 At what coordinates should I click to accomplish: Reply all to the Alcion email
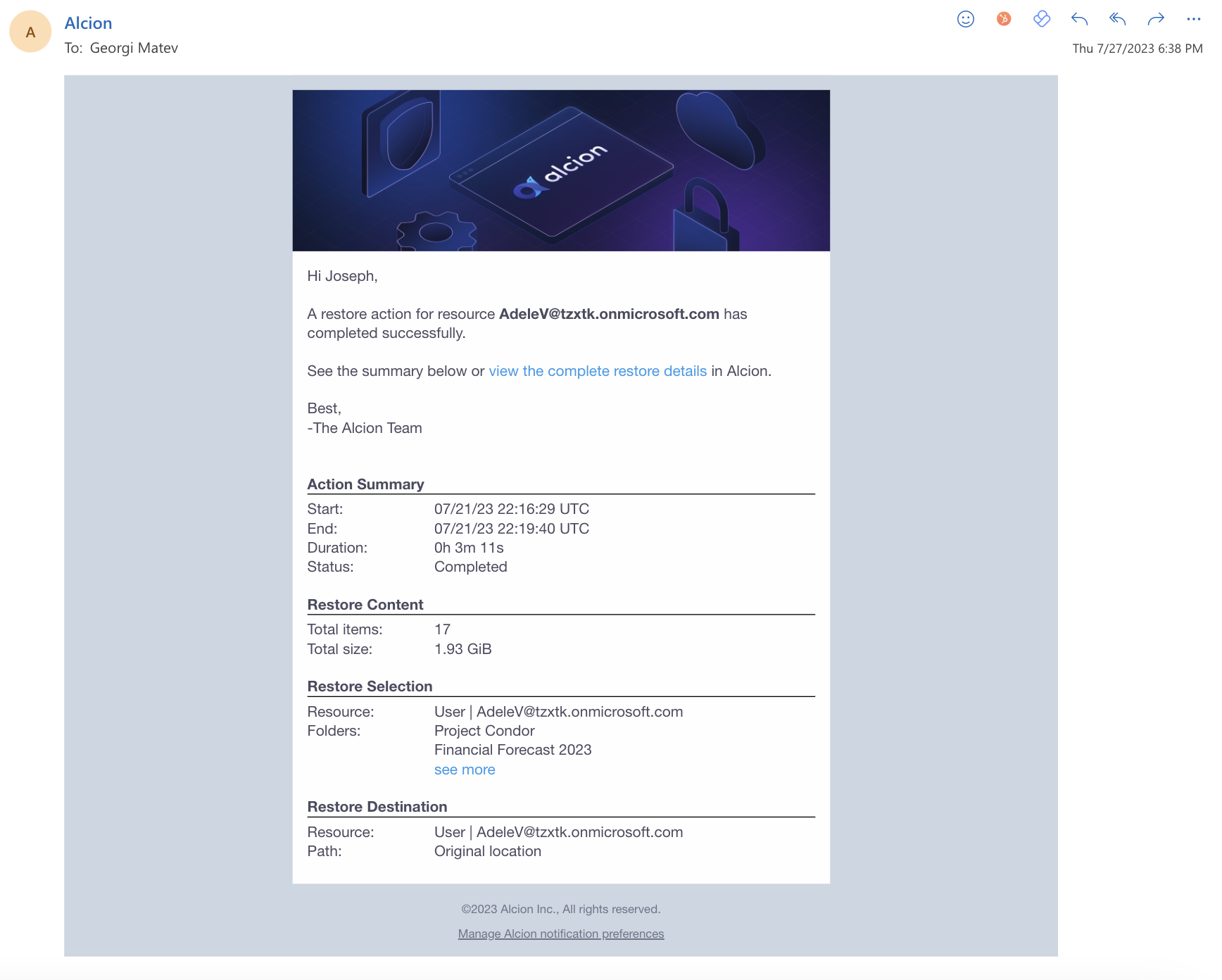coord(1118,19)
